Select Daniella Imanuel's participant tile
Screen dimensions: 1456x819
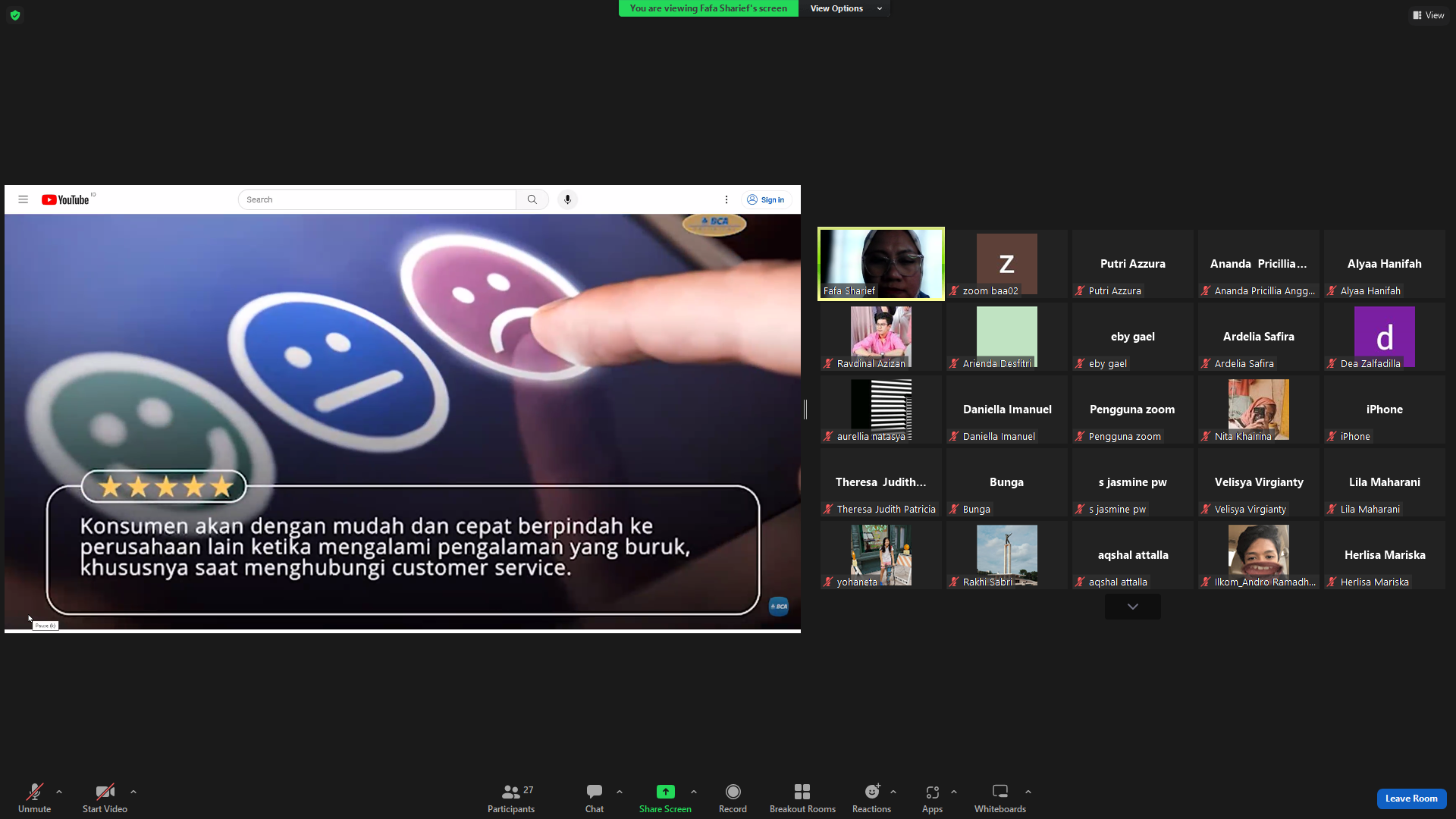coord(1007,409)
